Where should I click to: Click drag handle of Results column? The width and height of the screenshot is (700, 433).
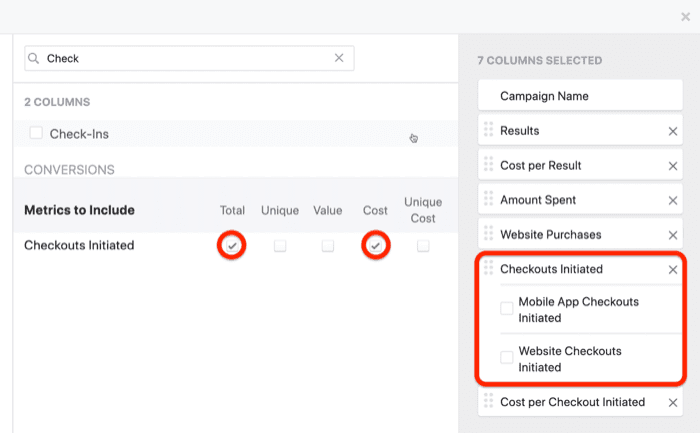click(x=488, y=131)
